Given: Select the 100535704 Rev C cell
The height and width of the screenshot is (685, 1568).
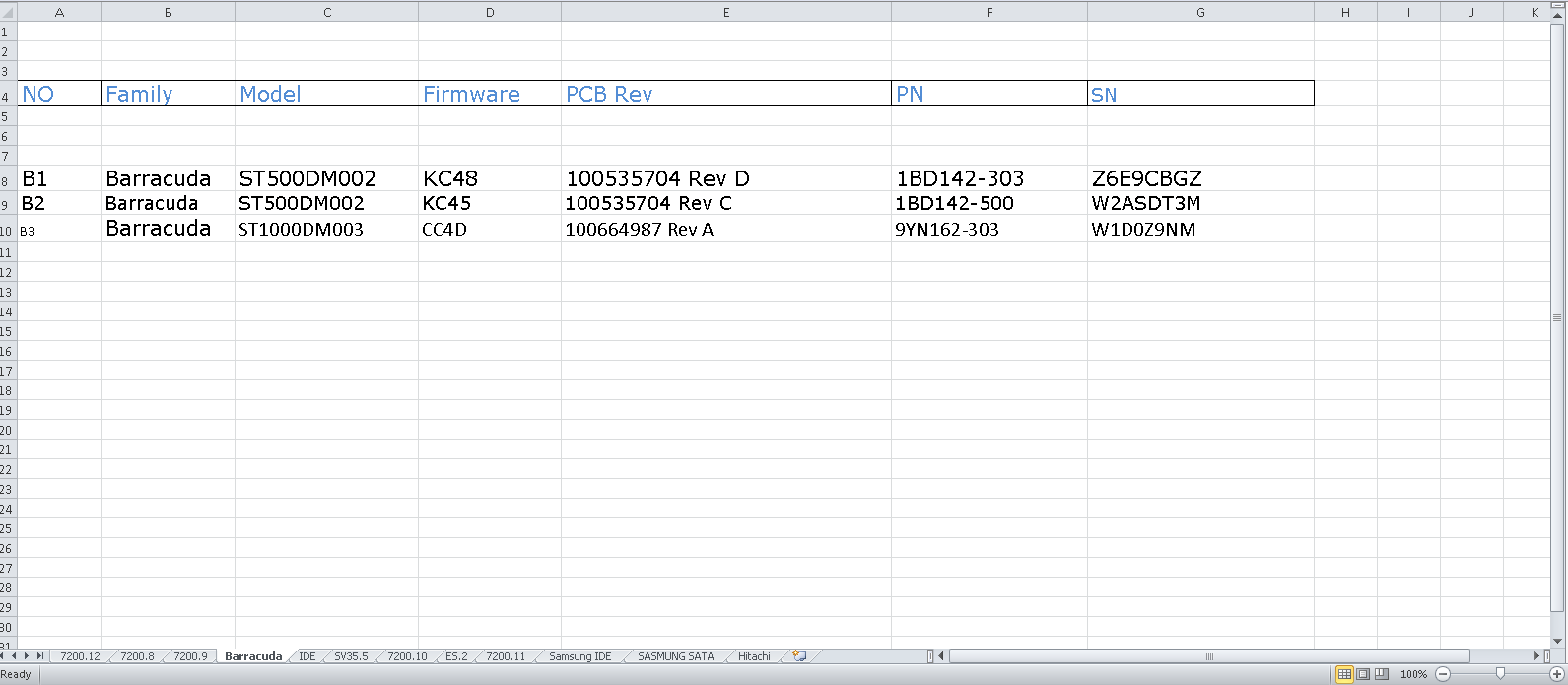Looking at the screenshot, I should [x=726, y=203].
